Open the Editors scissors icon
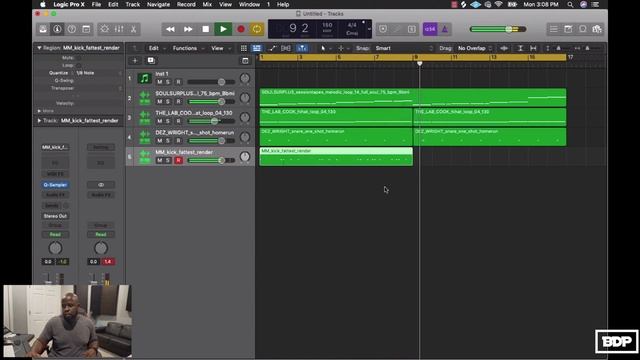Image resolution: width=640 pixels, height=360 pixels. tap(133, 29)
